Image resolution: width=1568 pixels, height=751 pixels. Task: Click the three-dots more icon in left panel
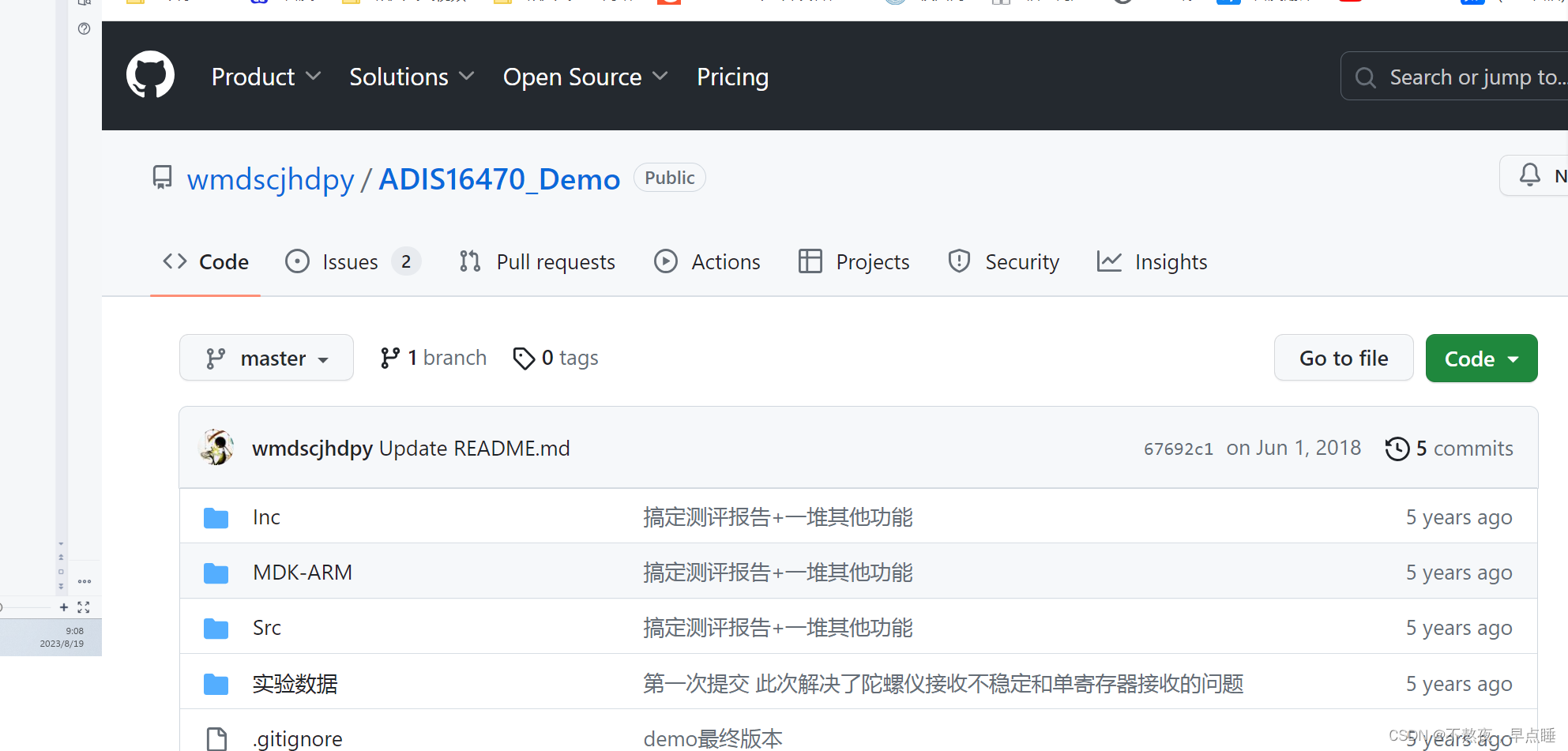click(x=85, y=581)
